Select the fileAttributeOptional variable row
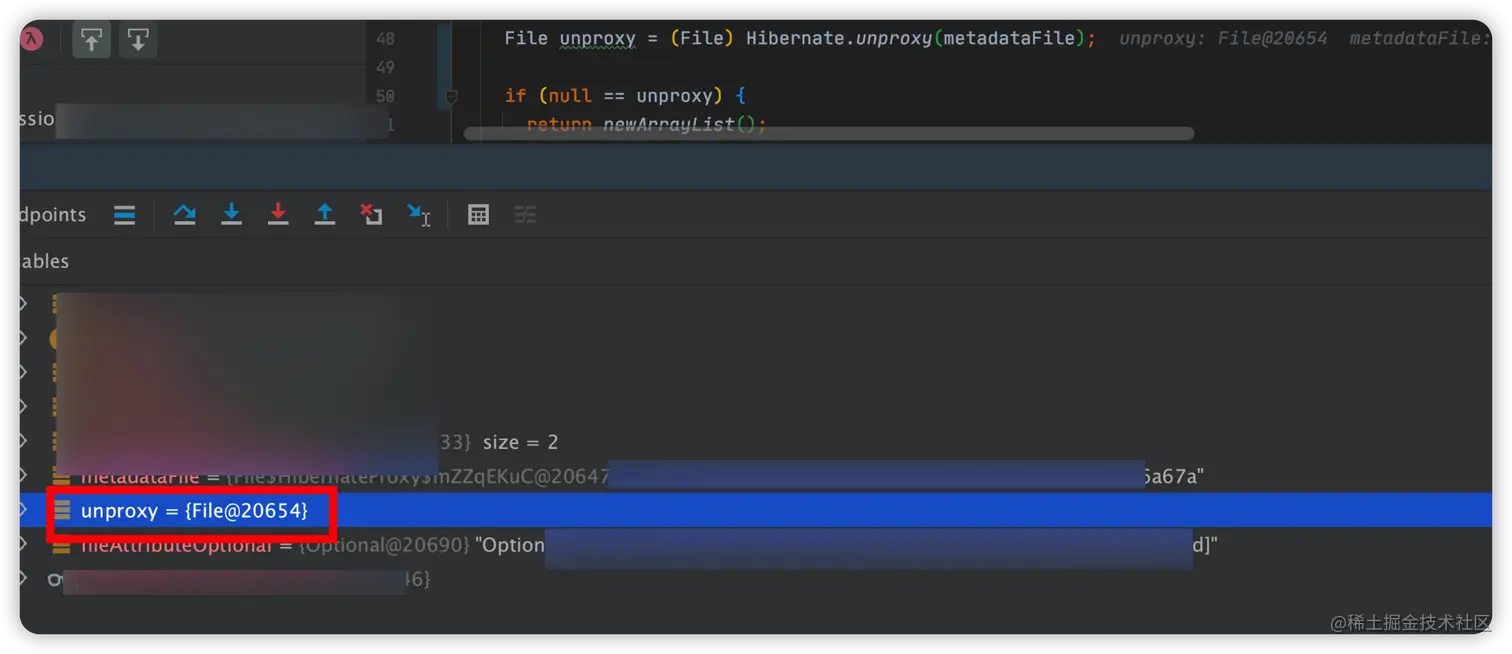The image size is (1512, 654). pos(756,545)
